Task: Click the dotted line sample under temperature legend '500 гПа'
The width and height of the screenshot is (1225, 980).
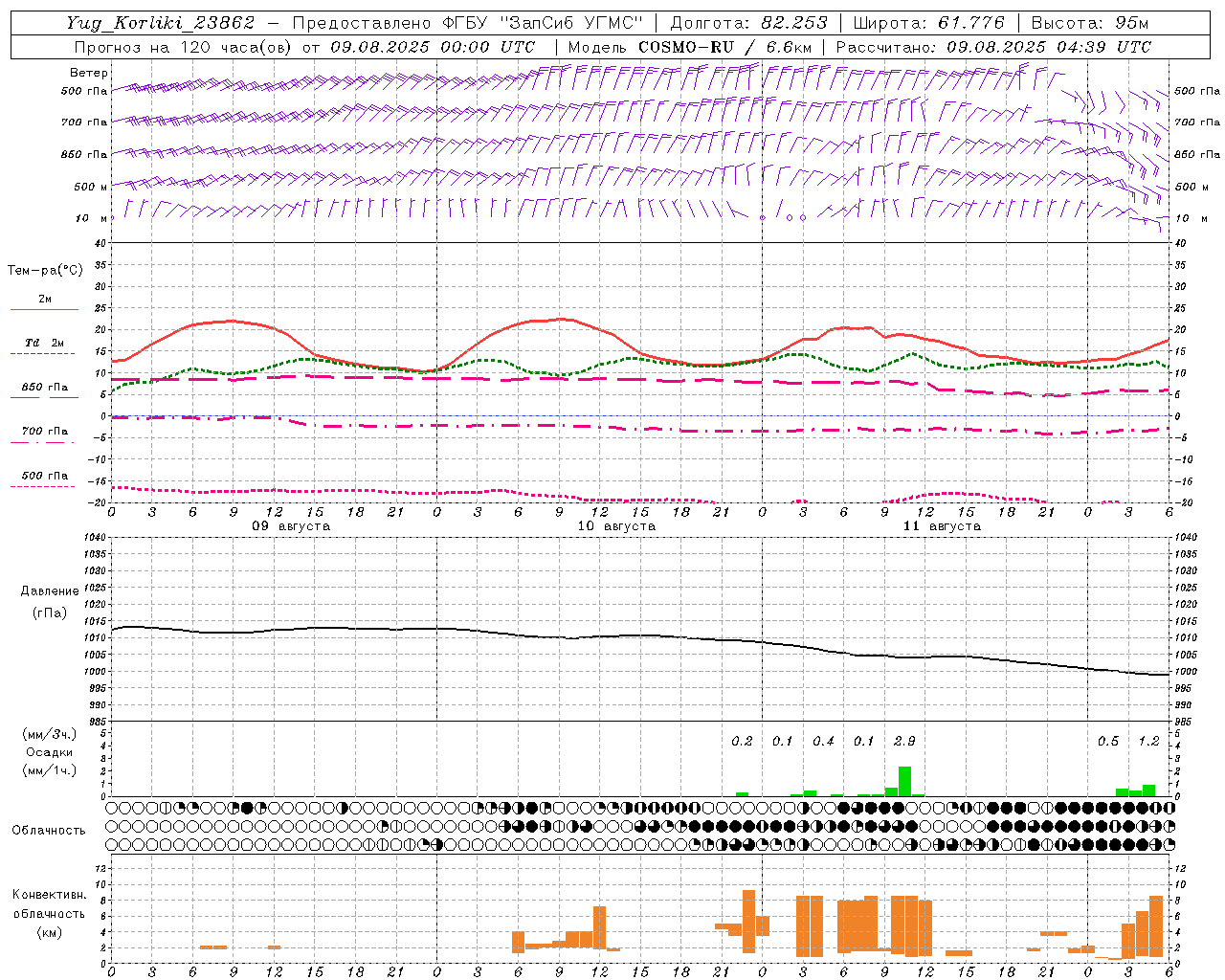Action: (x=43, y=486)
